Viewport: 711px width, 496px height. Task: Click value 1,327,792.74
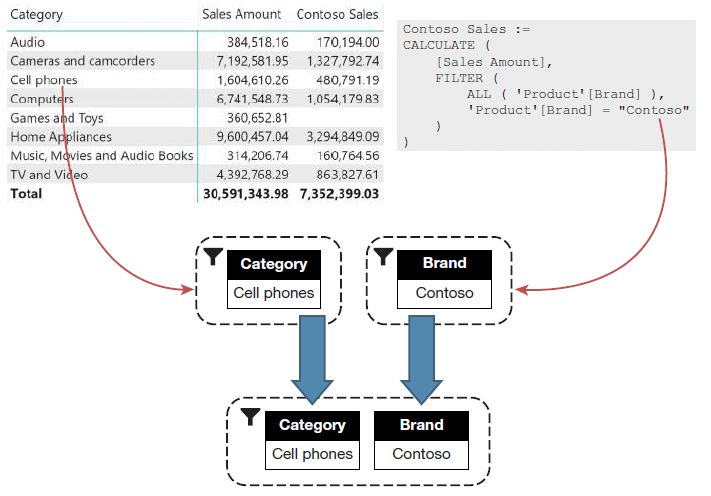click(343, 61)
